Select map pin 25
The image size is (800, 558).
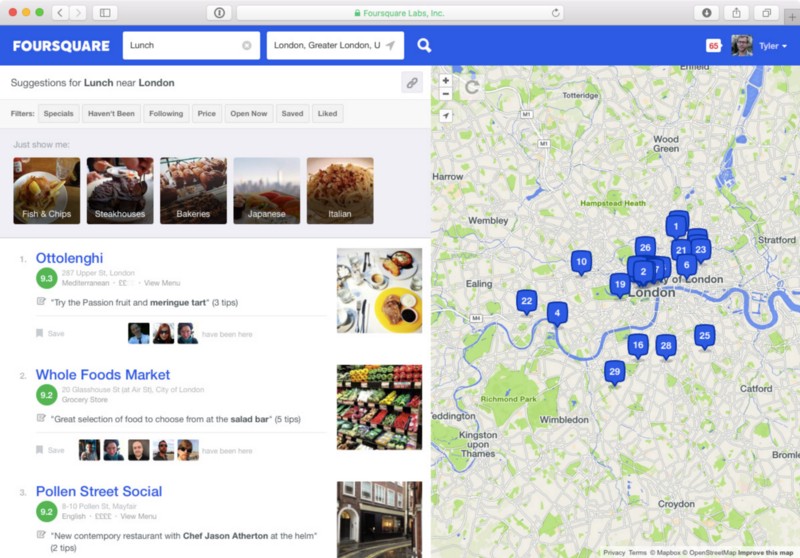pos(705,336)
